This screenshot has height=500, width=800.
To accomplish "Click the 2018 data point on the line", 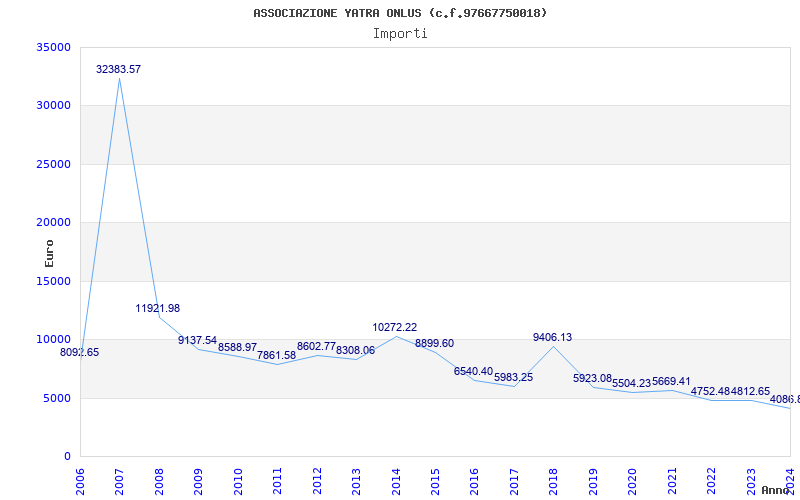I will 554,346.
